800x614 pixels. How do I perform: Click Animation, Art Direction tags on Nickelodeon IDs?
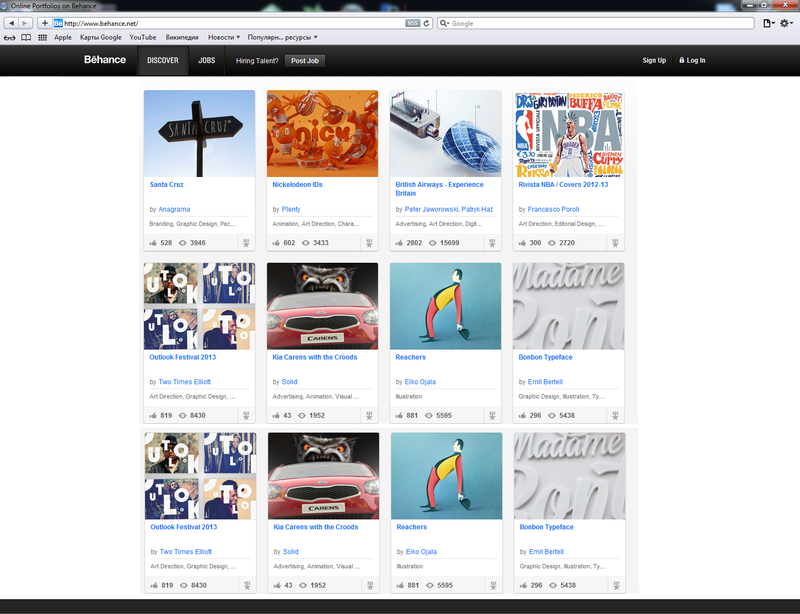(x=316, y=224)
